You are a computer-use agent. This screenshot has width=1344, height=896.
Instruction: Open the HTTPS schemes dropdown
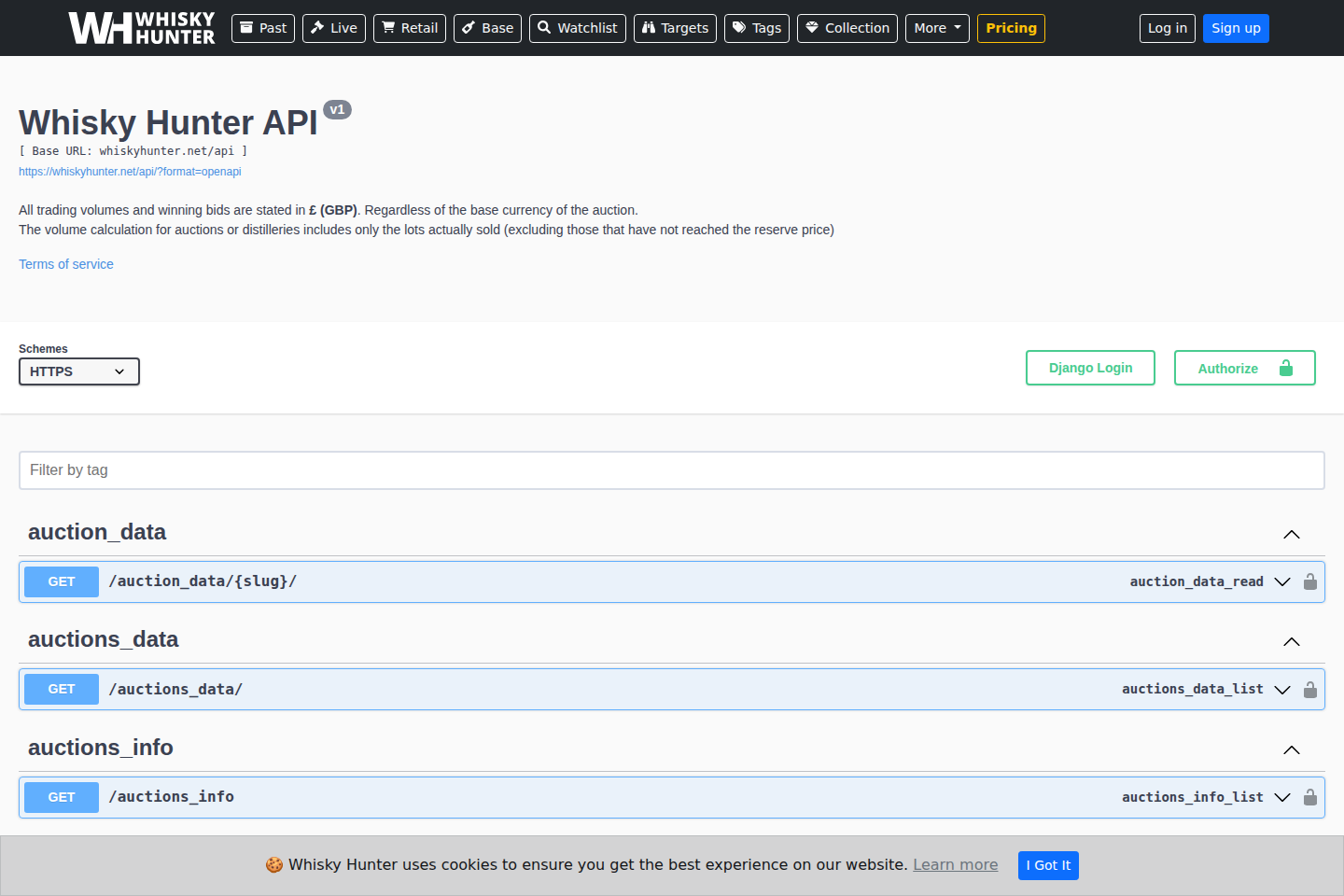coord(79,371)
